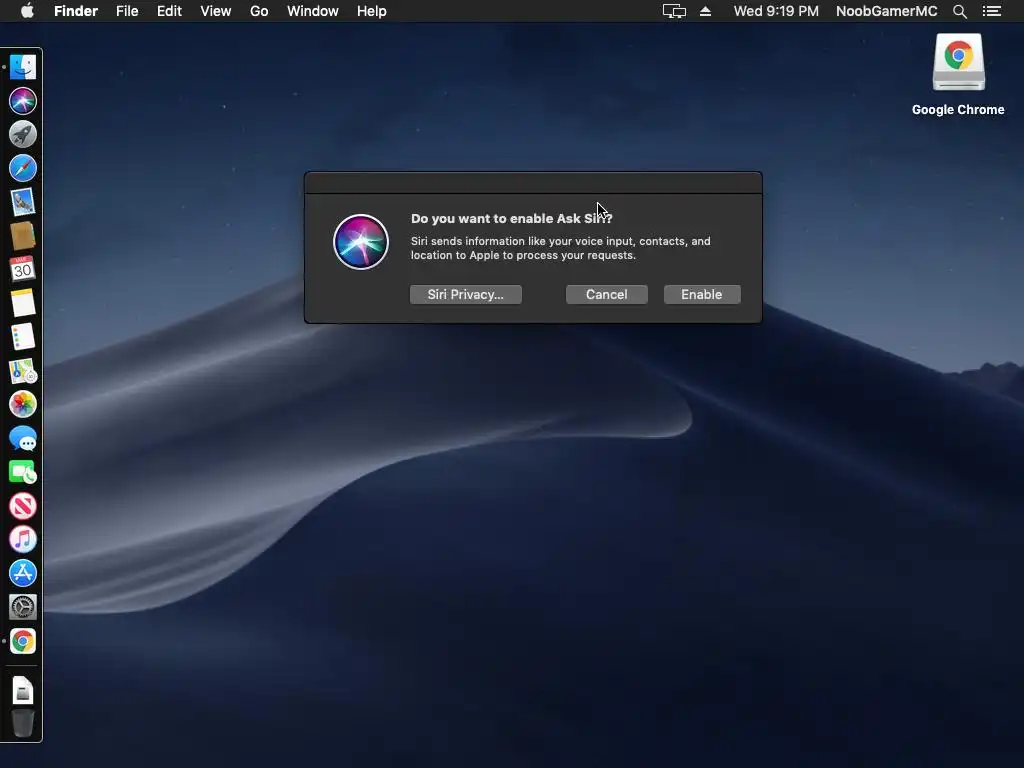This screenshot has height=768, width=1024.
Task: Open the Trash in the Dock
Action: point(23,724)
